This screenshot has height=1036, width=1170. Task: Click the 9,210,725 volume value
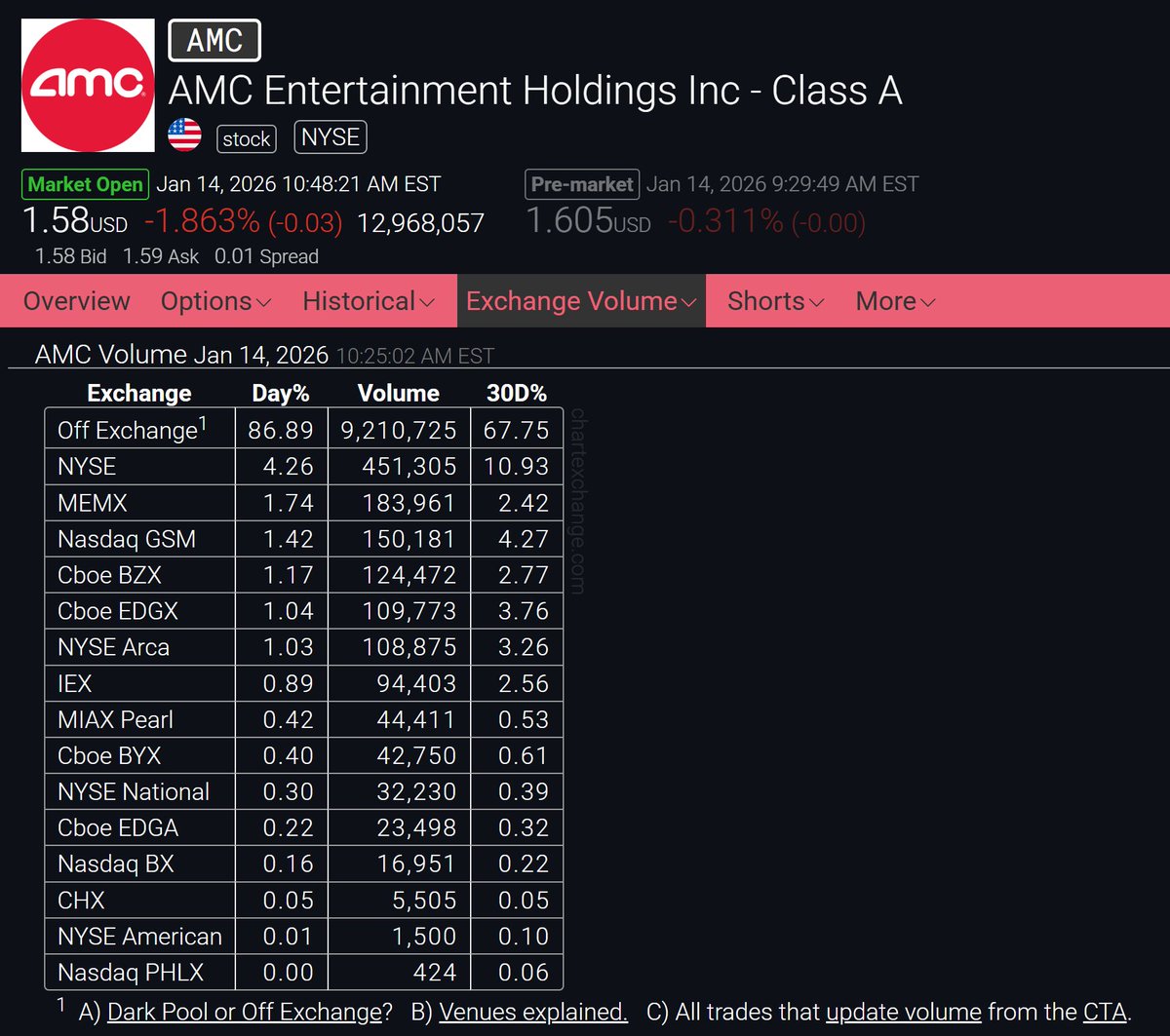[x=398, y=430]
